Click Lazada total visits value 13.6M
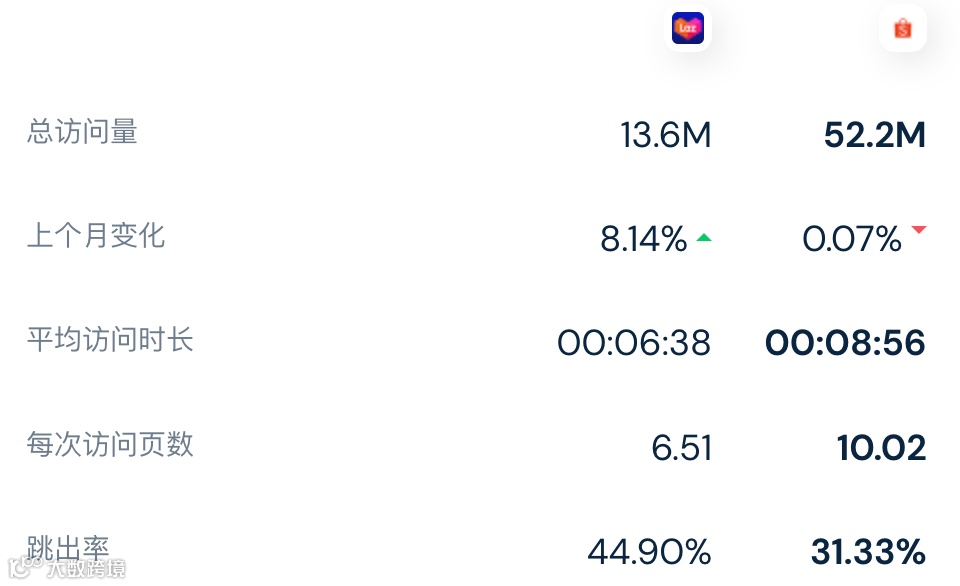 click(x=666, y=135)
